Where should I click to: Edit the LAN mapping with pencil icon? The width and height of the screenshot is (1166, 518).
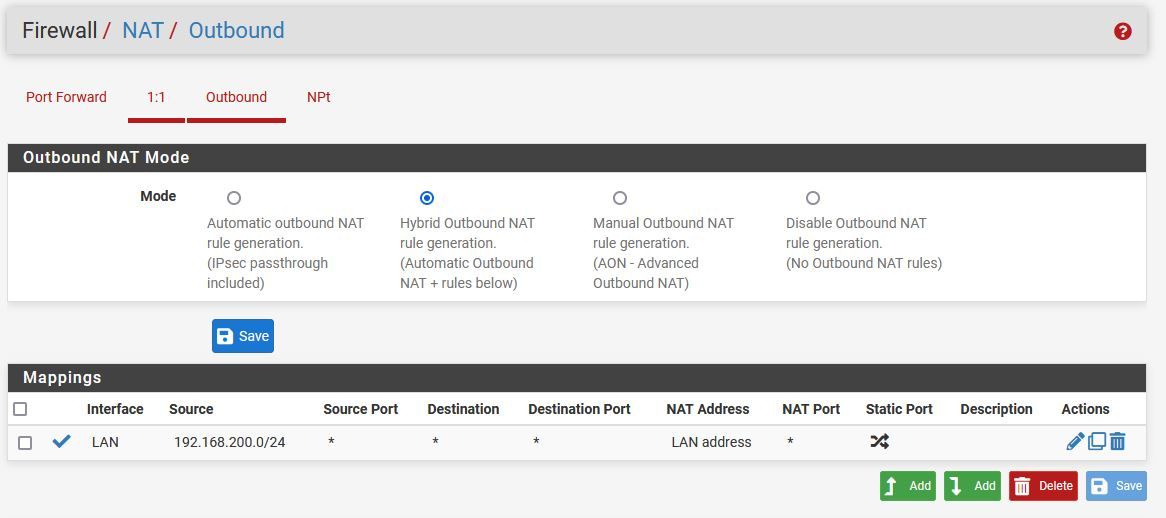[x=1075, y=441]
